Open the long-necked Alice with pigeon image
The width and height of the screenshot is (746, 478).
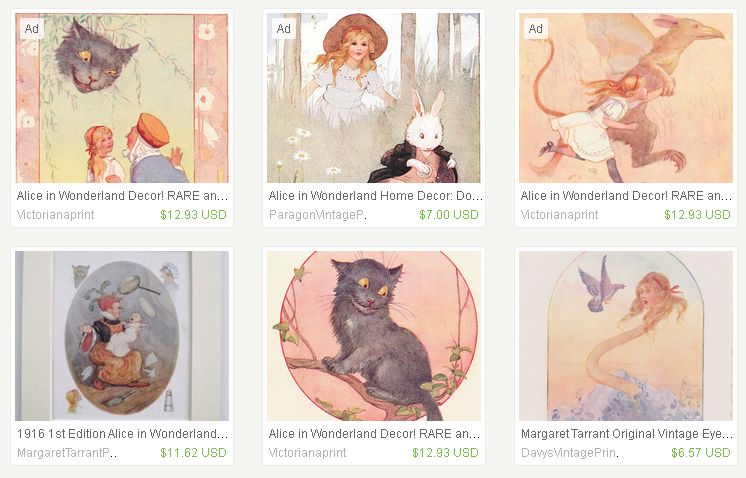pyautogui.click(x=626, y=336)
